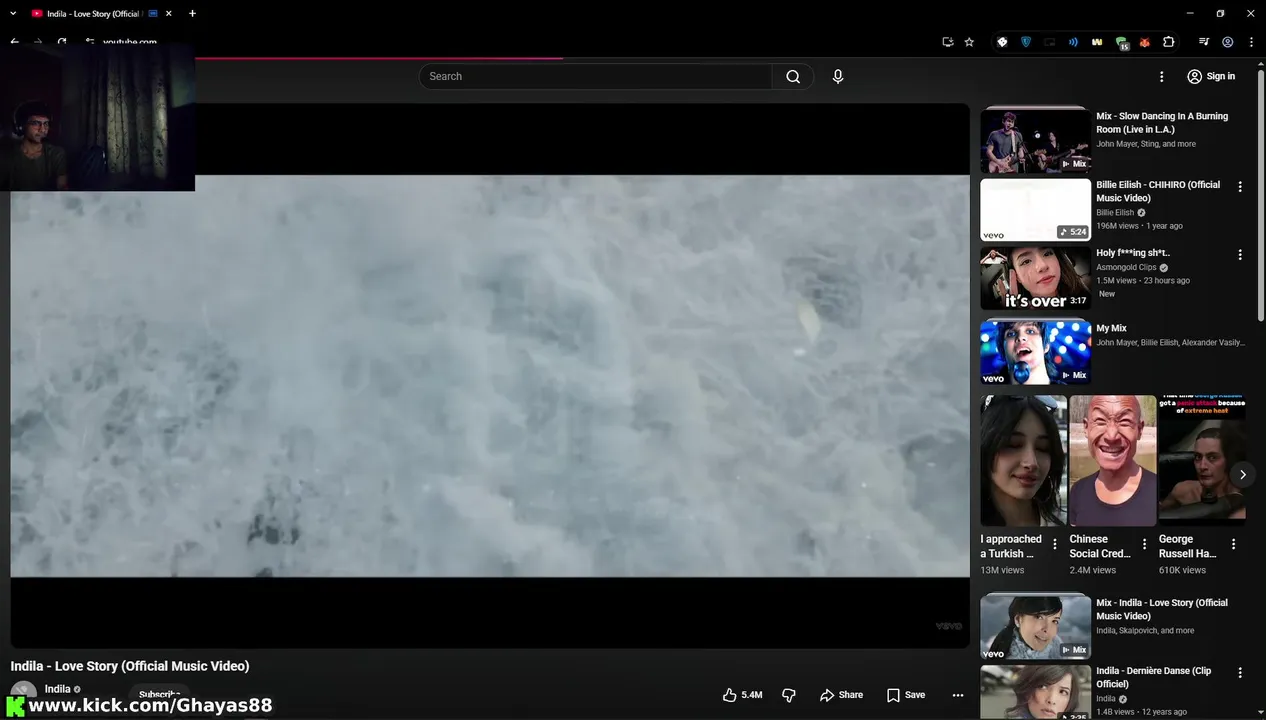
Task: Open the picture-in-picture extension icon
Action: [x=1050, y=42]
